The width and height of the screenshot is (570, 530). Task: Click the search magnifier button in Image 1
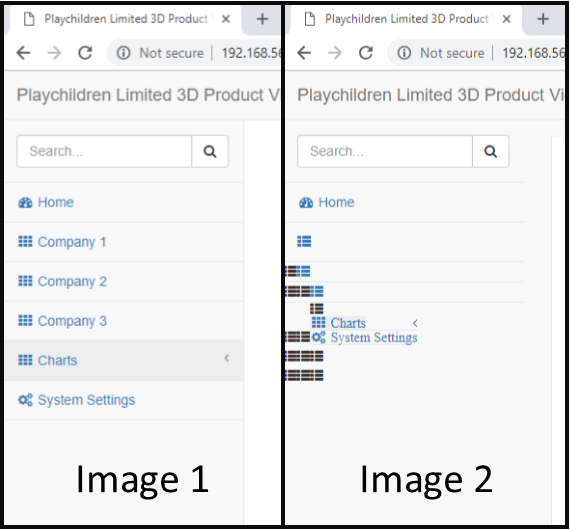pos(210,151)
